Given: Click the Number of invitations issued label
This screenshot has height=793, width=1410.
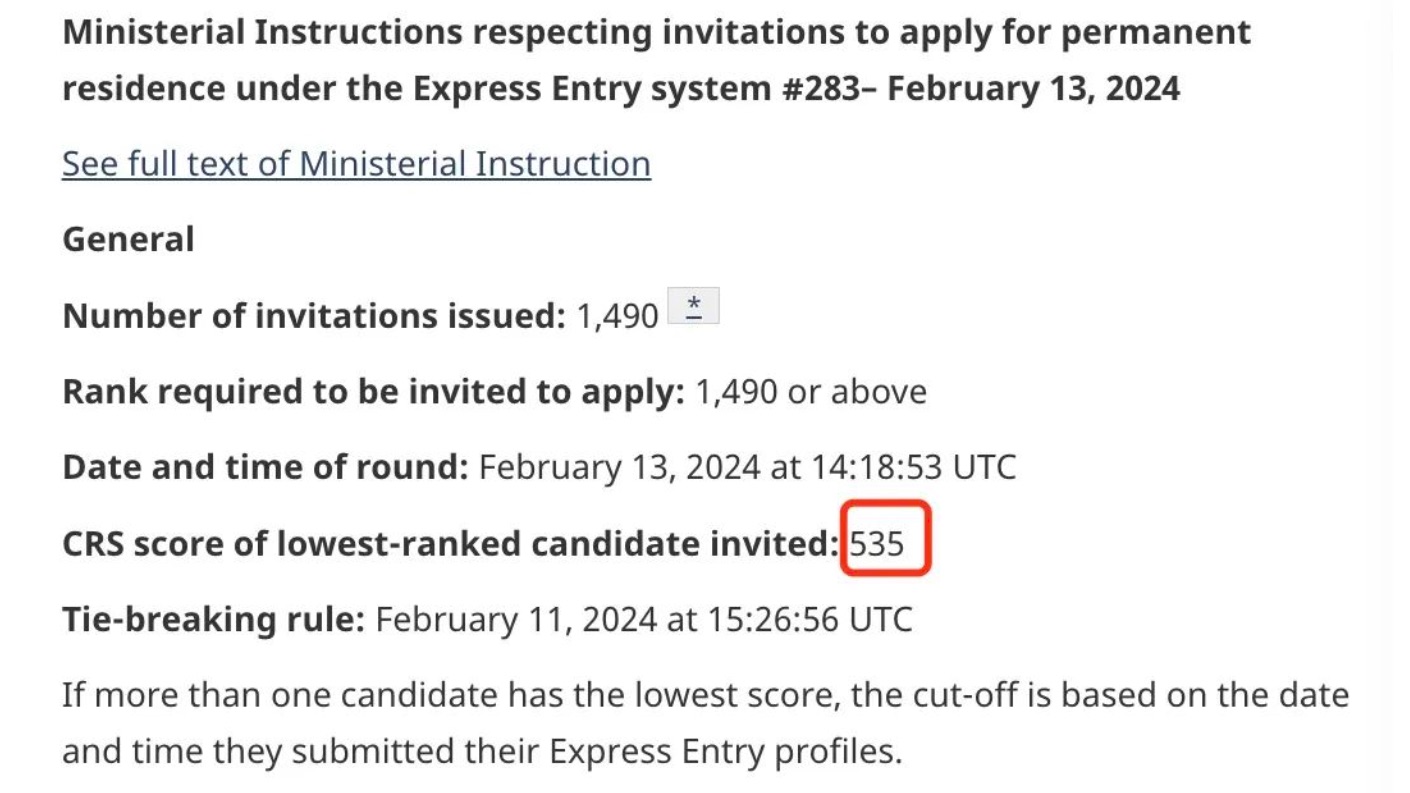Looking at the screenshot, I should (x=314, y=316).
